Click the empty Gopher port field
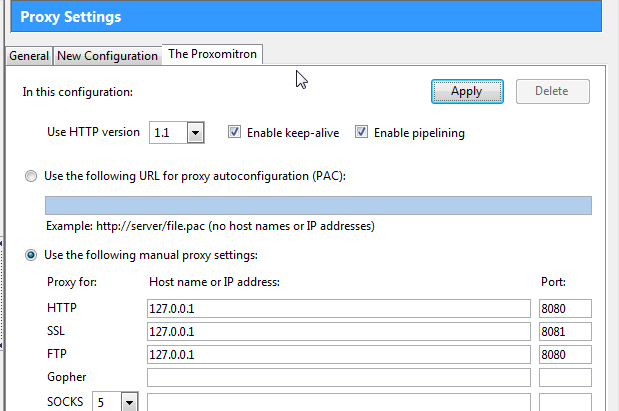Screen dimensions: 619x411 pos(564,377)
